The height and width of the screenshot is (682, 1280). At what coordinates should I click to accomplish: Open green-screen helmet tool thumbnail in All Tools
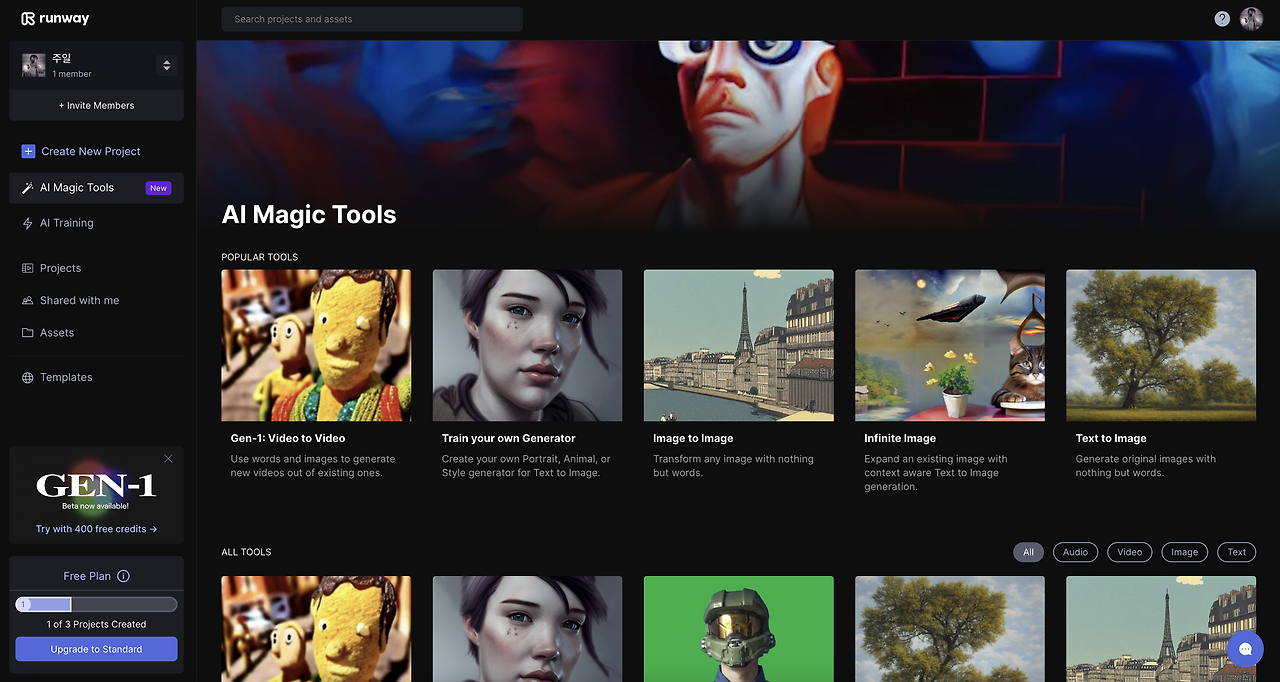(x=739, y=629)
